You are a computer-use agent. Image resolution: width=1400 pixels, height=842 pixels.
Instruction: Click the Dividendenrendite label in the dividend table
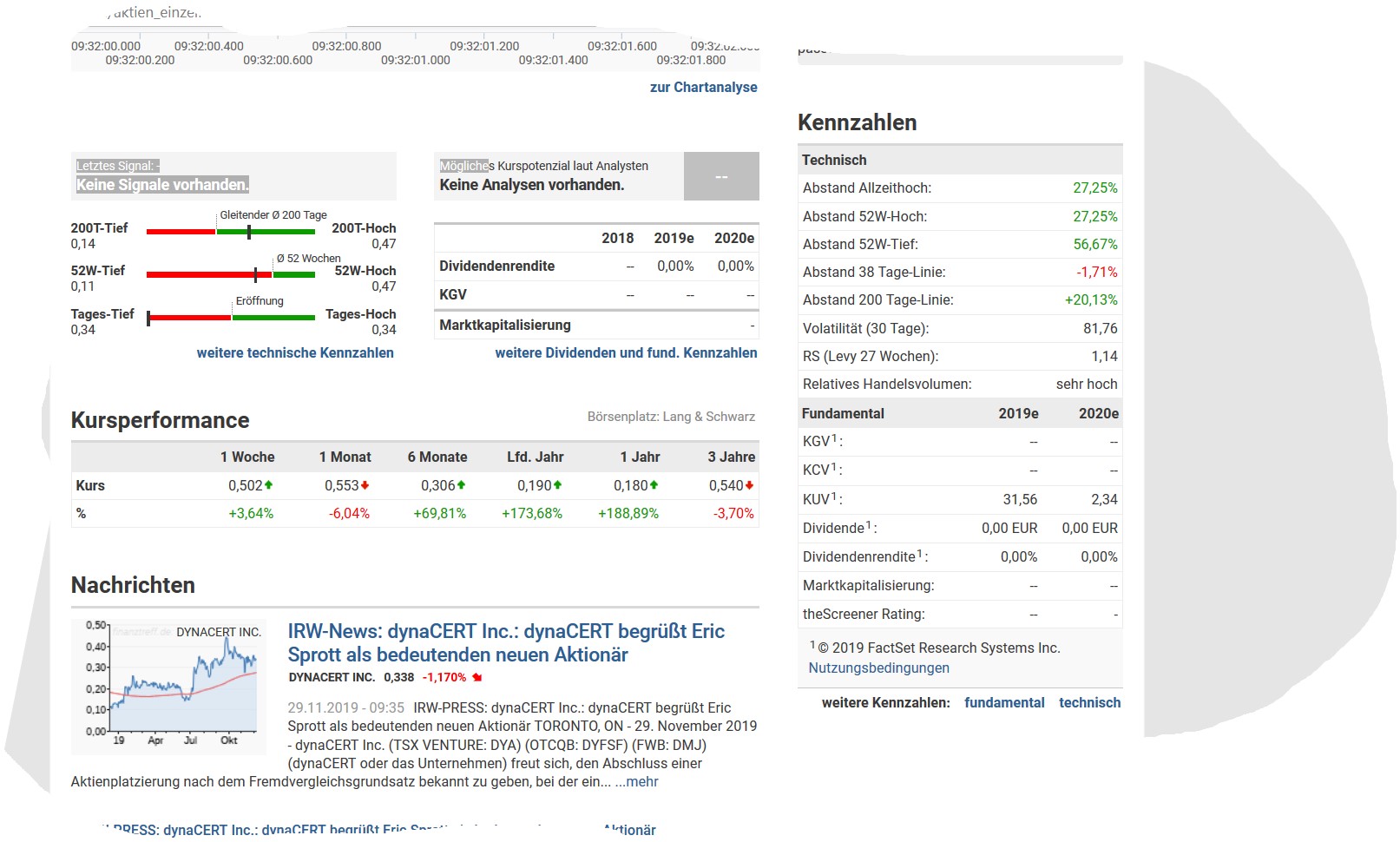(496, 266)
